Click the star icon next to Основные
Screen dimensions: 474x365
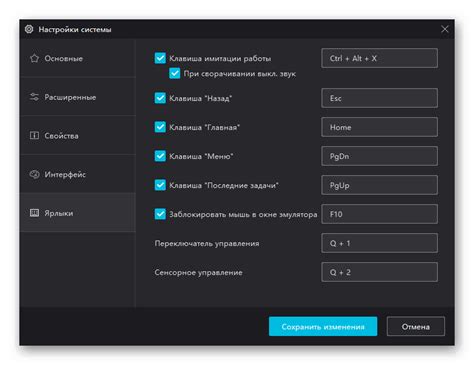pos(34,58)
